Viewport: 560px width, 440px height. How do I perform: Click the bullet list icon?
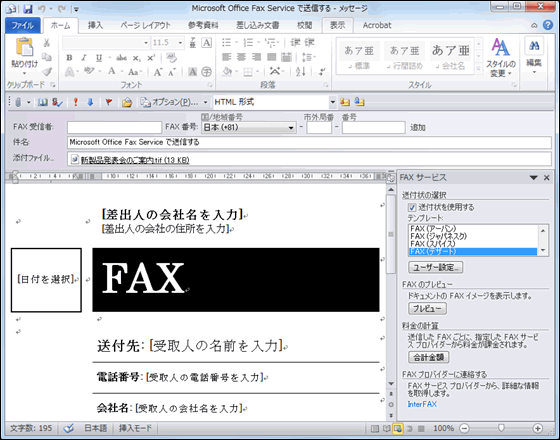click(226, 43)
